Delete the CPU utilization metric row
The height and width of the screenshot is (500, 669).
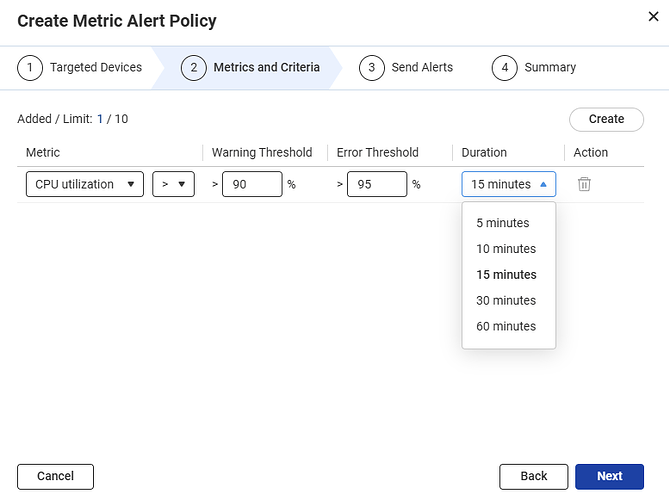pyautogui.click(x=584, y=185)
